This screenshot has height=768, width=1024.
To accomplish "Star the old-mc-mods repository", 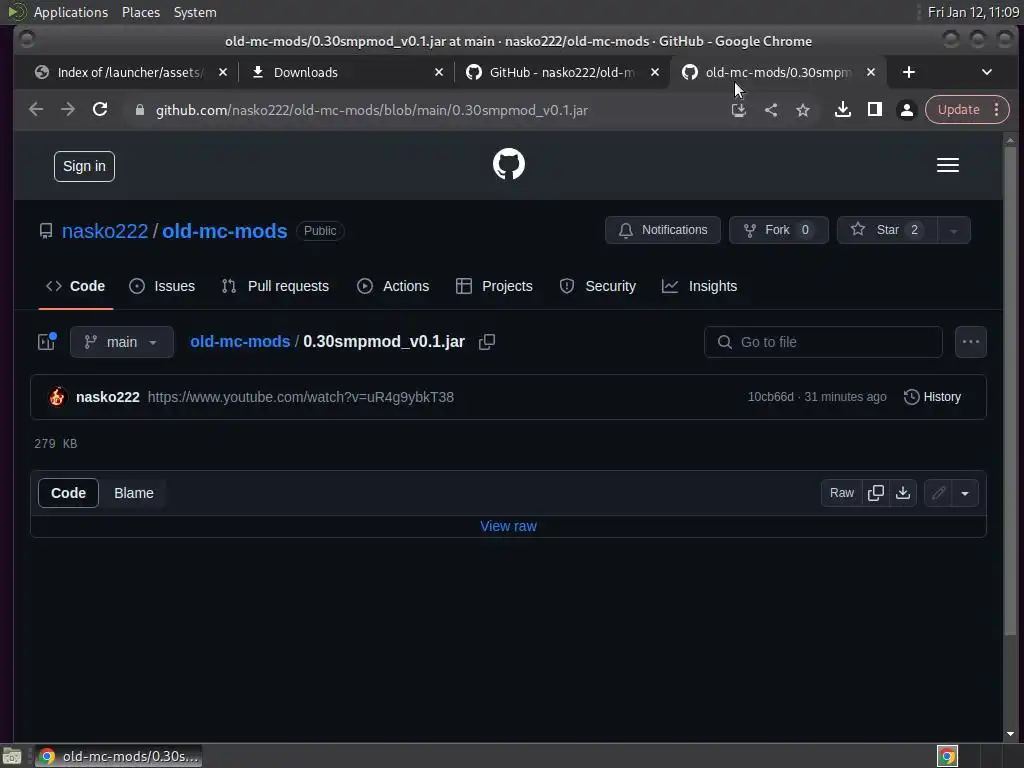I will click(888, 231).
